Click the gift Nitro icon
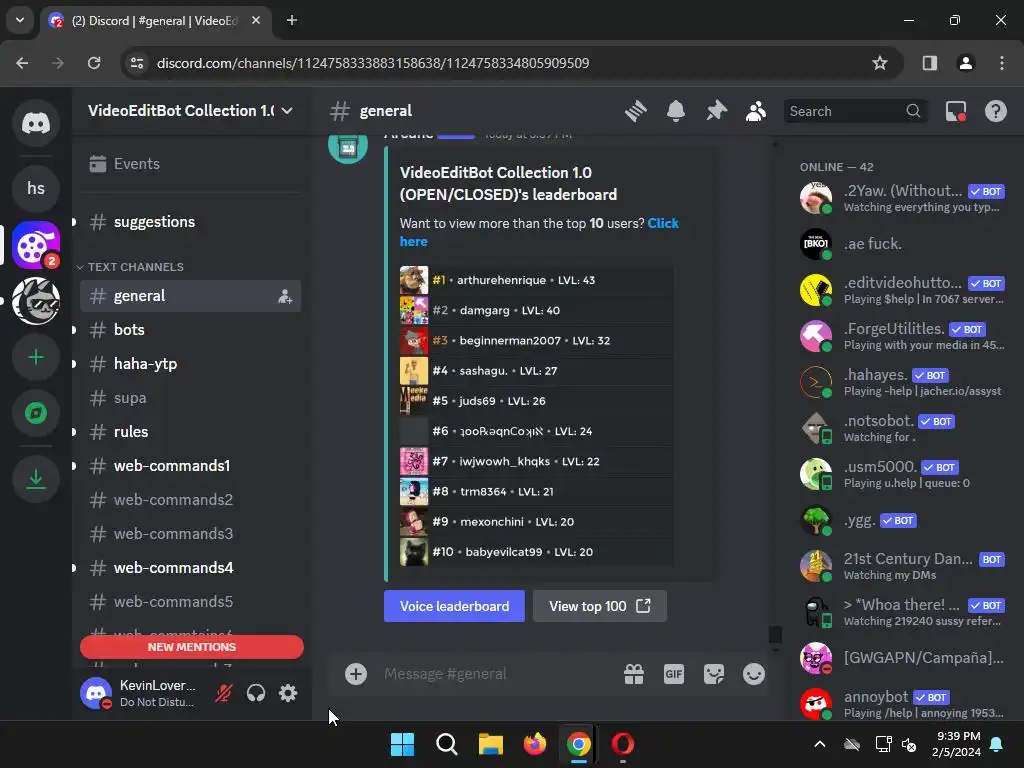 [633, 674]
